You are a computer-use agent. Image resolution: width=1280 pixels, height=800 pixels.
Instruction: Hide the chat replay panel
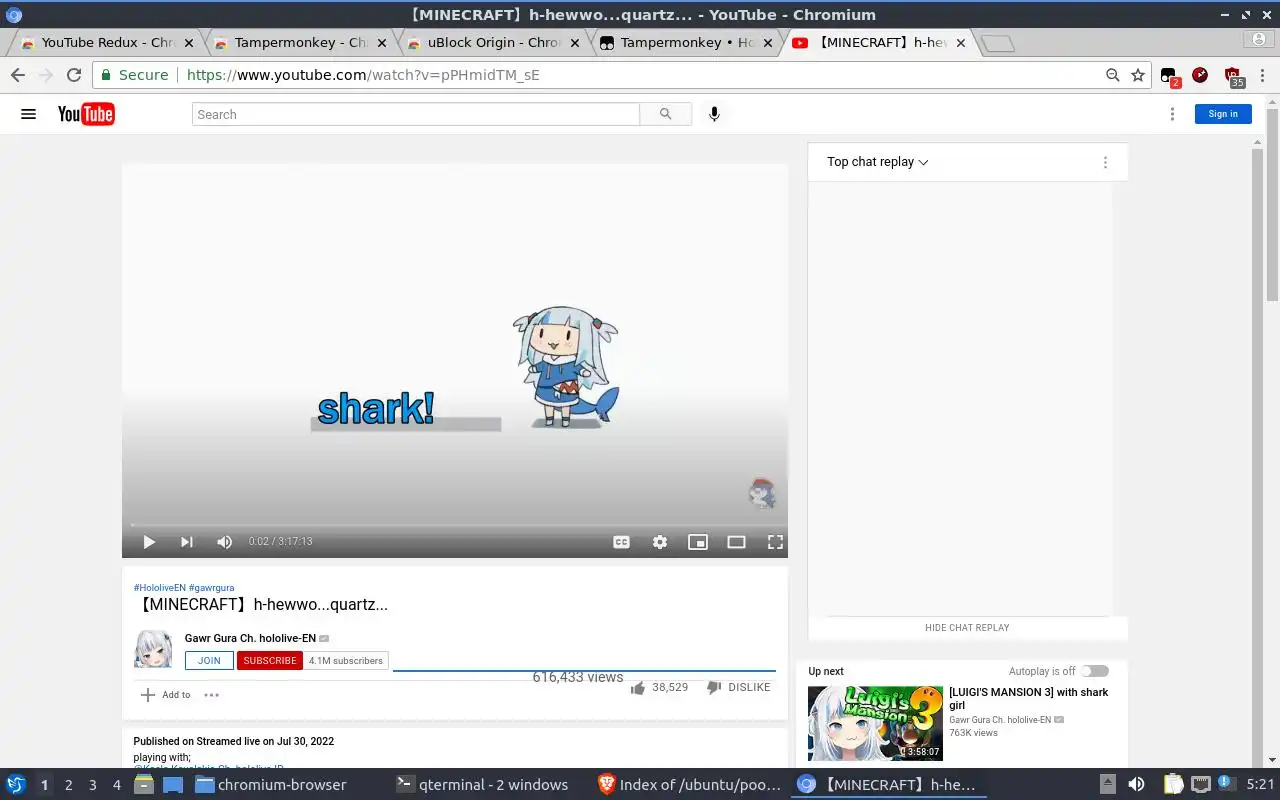(x=967, y=628)
